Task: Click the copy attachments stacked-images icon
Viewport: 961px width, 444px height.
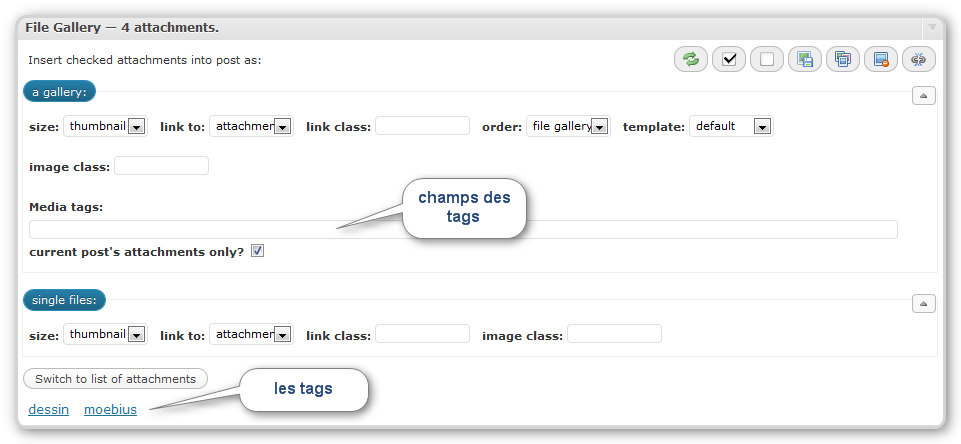Action: 843,59
